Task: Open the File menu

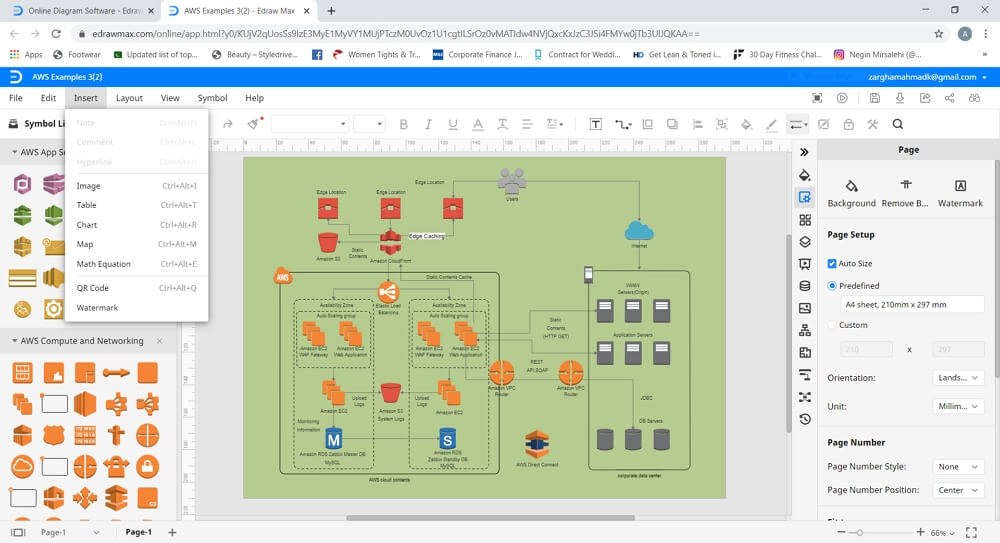Action: [x=16, y=98]
